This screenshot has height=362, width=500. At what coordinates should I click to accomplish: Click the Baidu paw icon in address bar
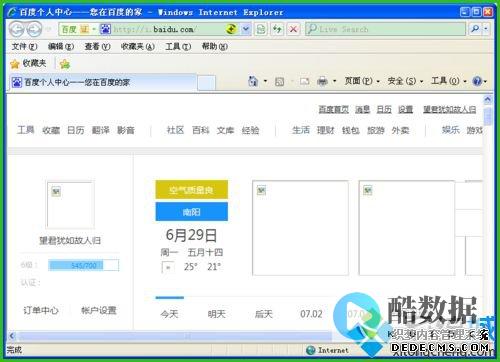pyautogui.click(x=105, y=29)
